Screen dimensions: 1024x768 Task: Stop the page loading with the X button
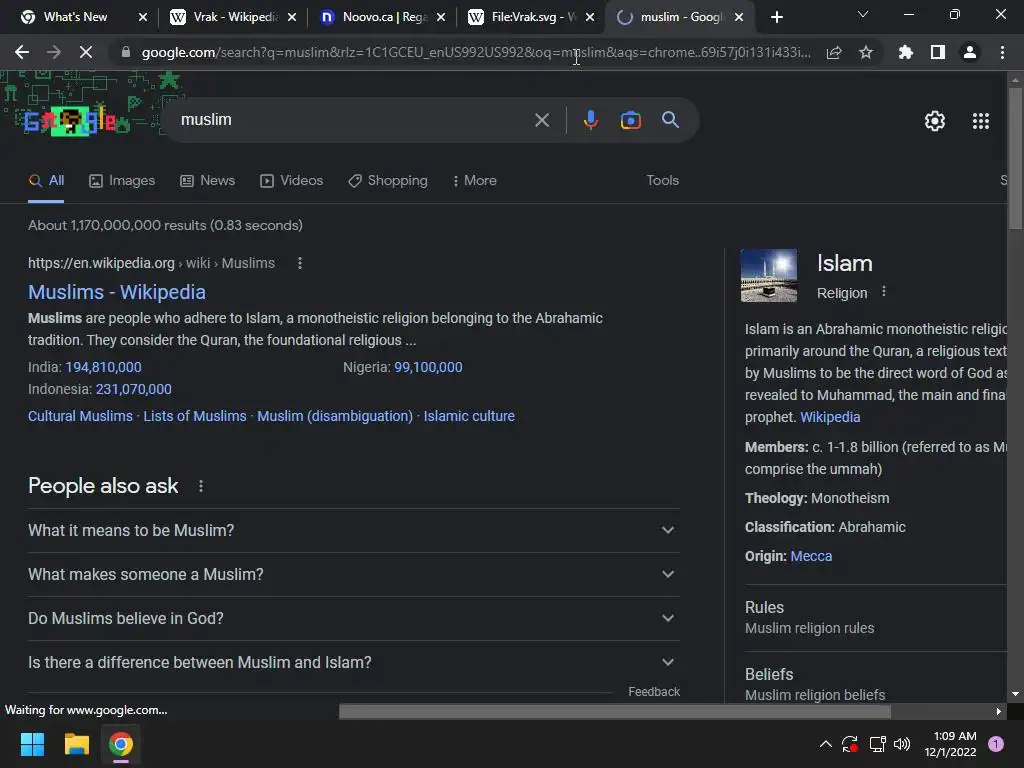(86, 52)
